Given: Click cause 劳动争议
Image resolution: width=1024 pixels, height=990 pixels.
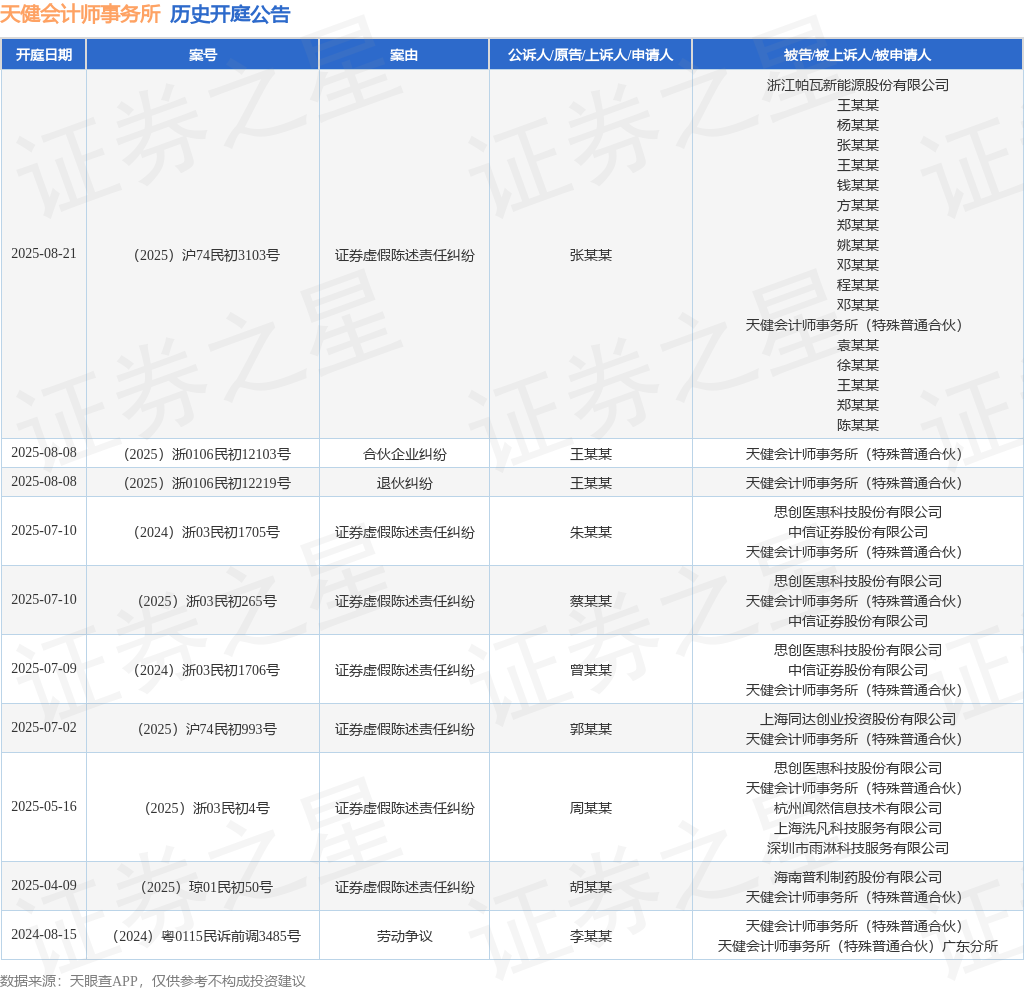Looking at the screenshot, I should pyautogui.click(x=404, y=936).
